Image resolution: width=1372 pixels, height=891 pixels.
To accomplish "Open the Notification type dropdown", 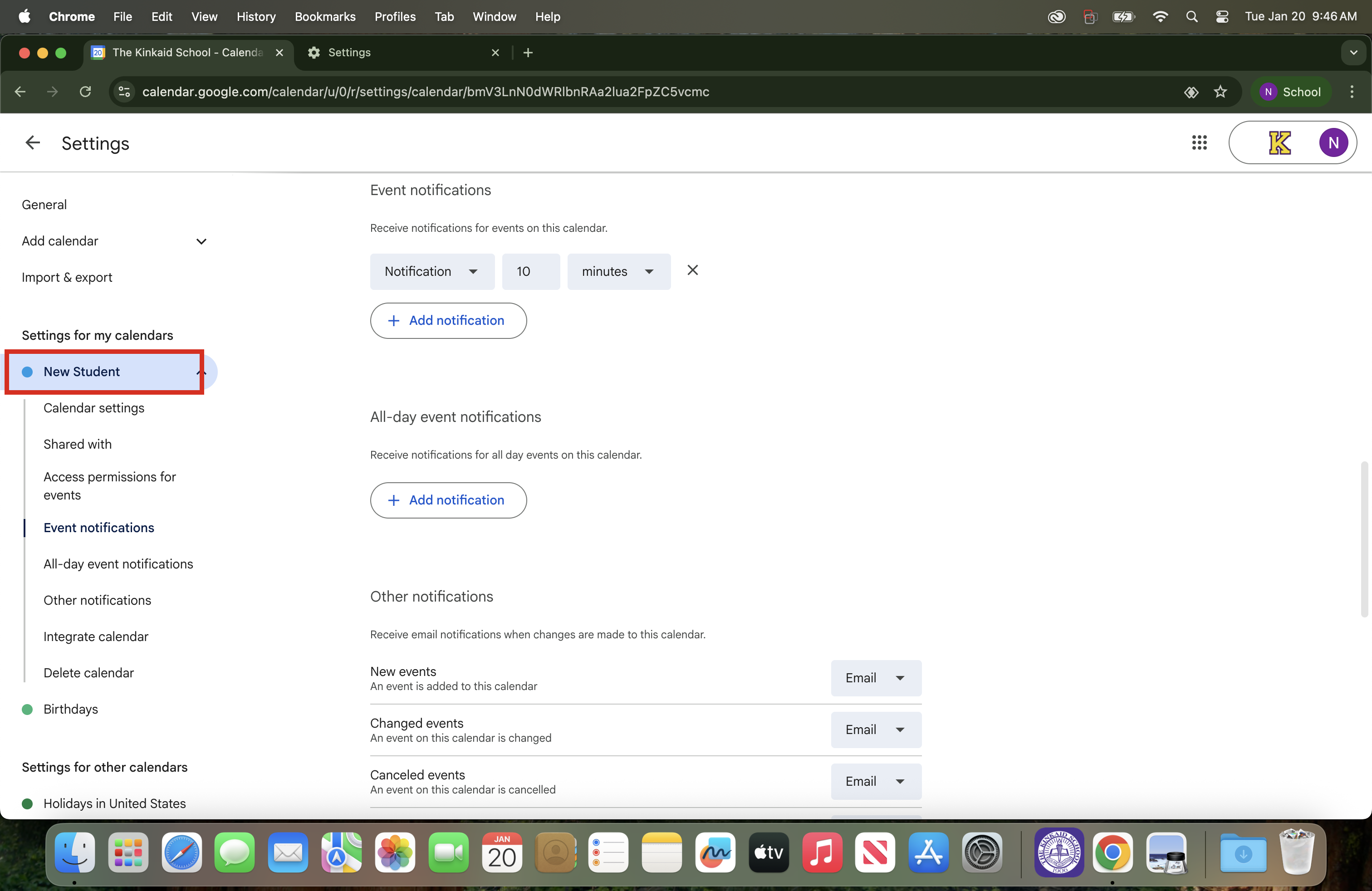I will (432, 271).
